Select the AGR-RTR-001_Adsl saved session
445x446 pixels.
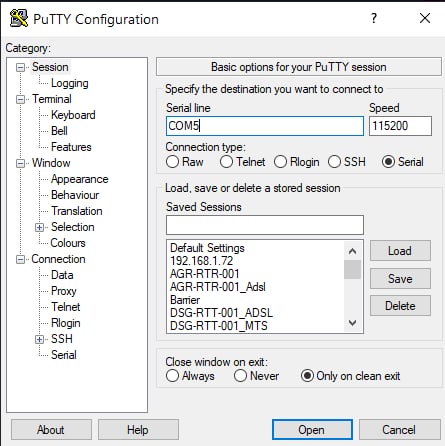click(x=218, y=287)
